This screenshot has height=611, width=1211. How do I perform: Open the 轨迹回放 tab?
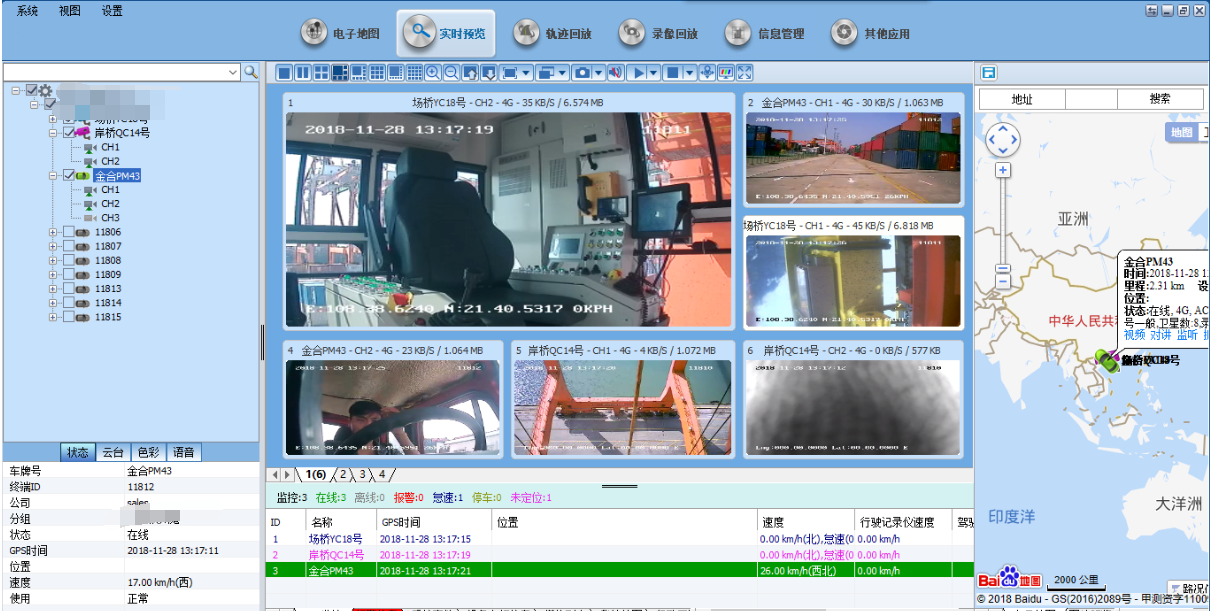tap(553, 33)
